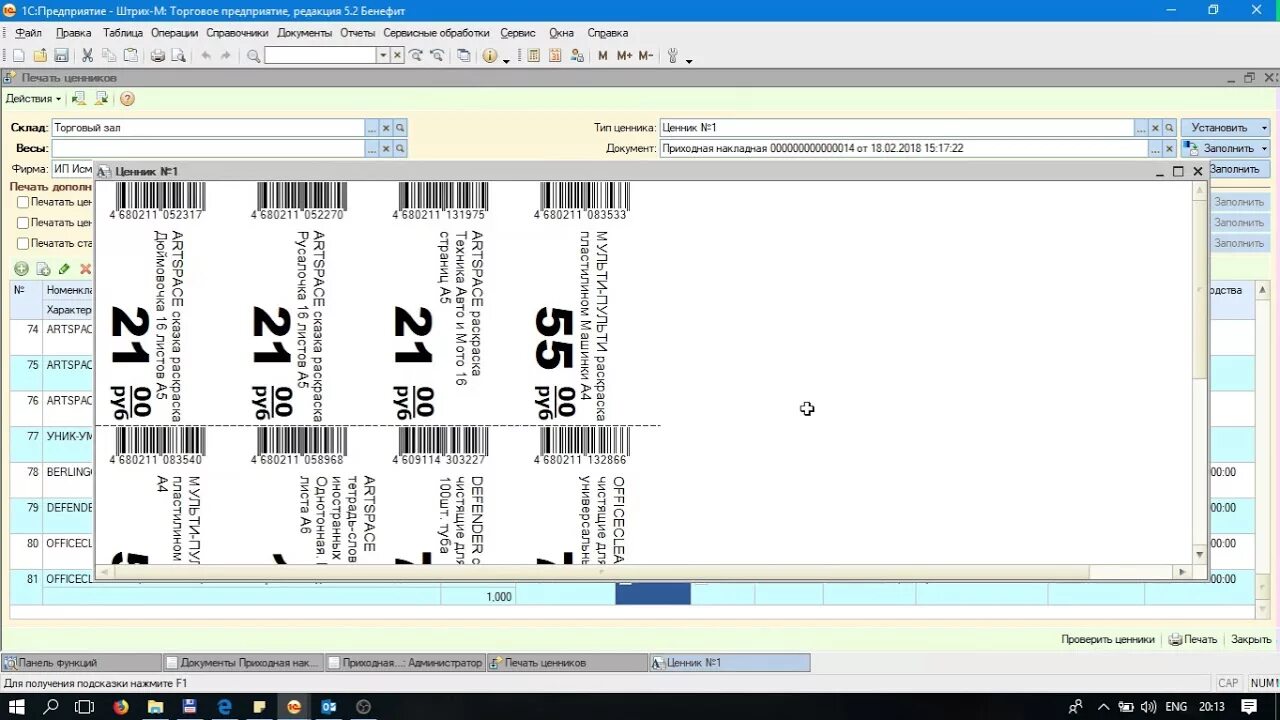The image size is (1280, 720).
Task: Click the toolbar search input field
Action: [320, 56]
